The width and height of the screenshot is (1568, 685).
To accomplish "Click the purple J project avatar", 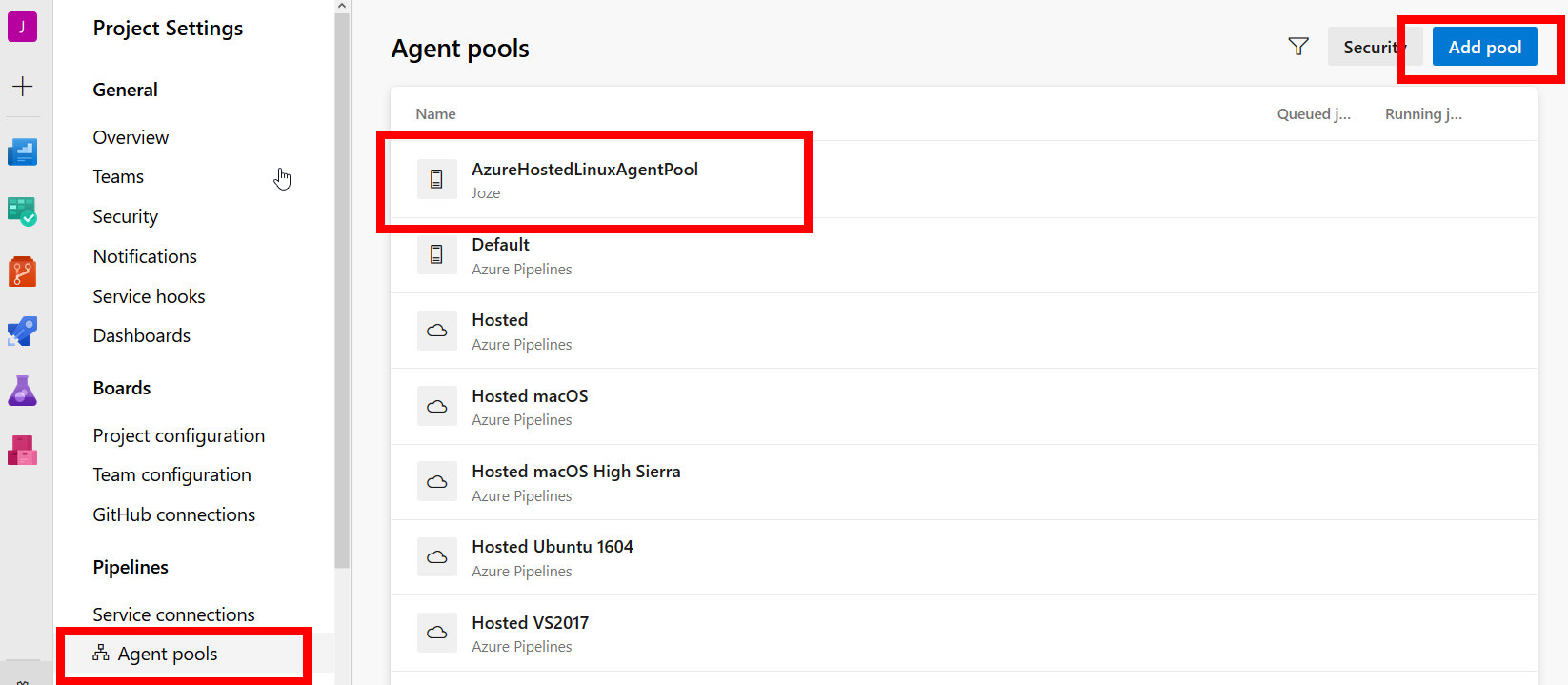I will [x=22, y=27].
